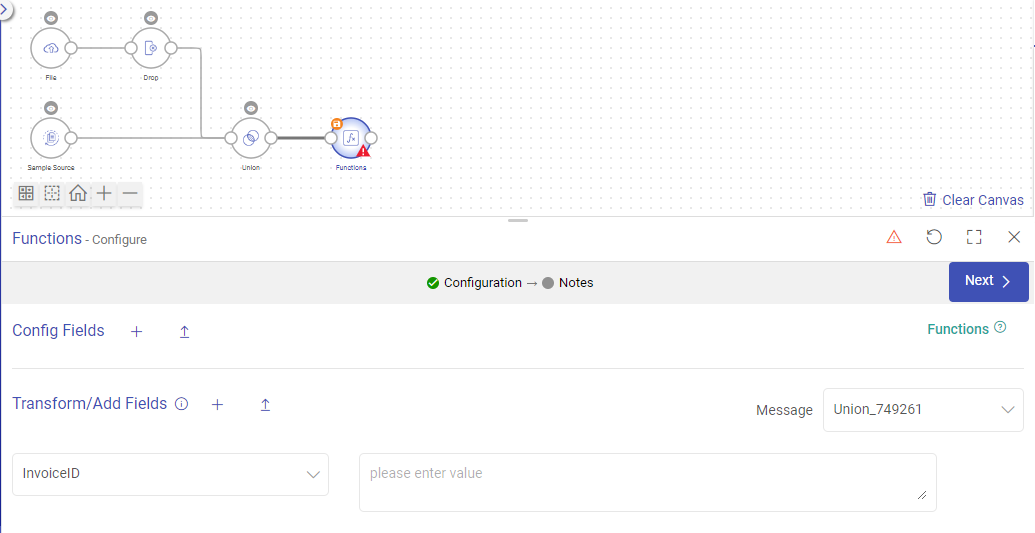Click the dashed selection box canvas icon
This screenshot has height=533, width=1035.
pos(52,194)
